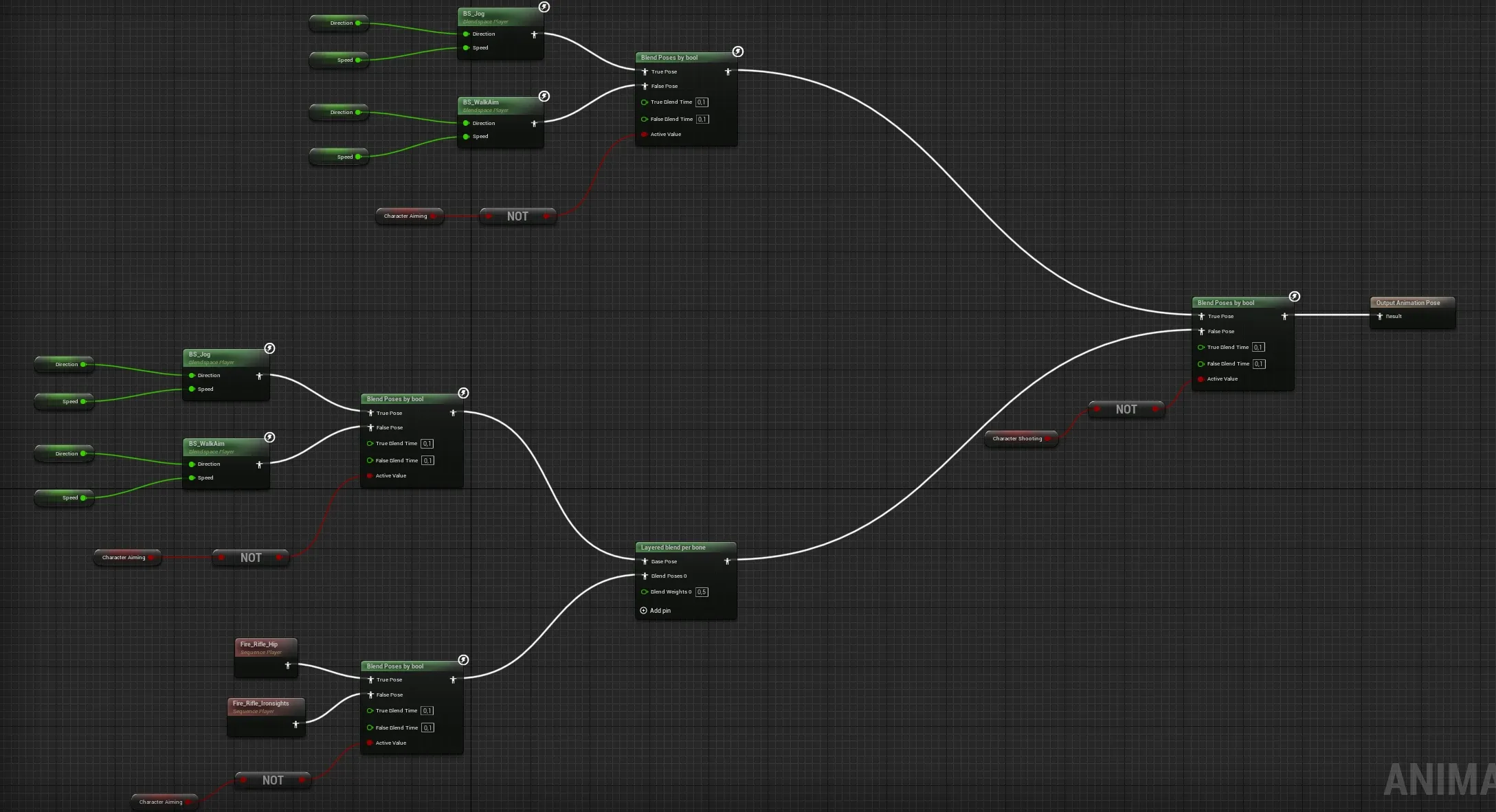Click the Result pose pin on Output Animation Pose
The height and width of the screenshot is (812, 1496).
tap(1379, 317)
